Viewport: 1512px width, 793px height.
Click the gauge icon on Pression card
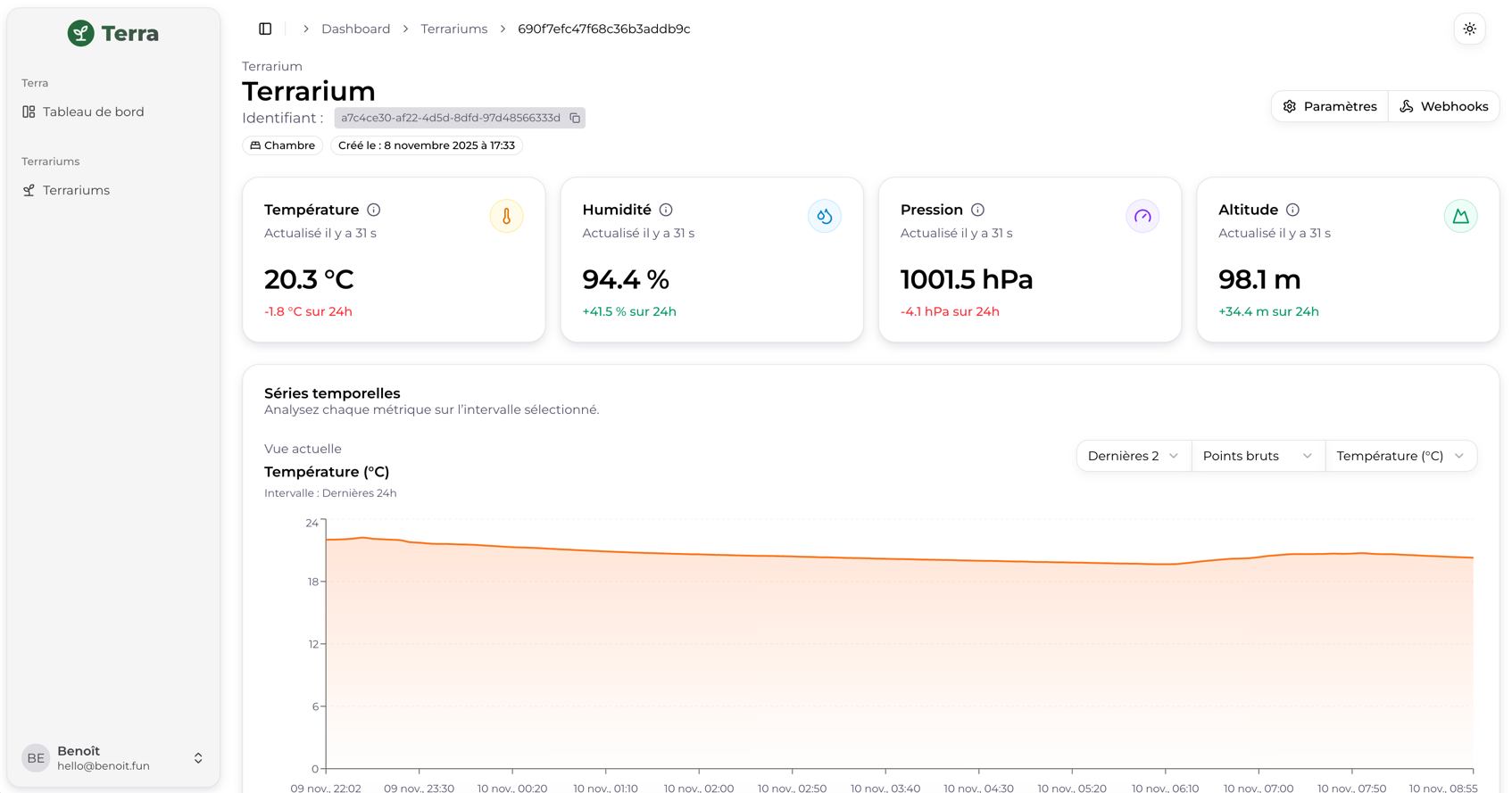tap(1142, 216)
